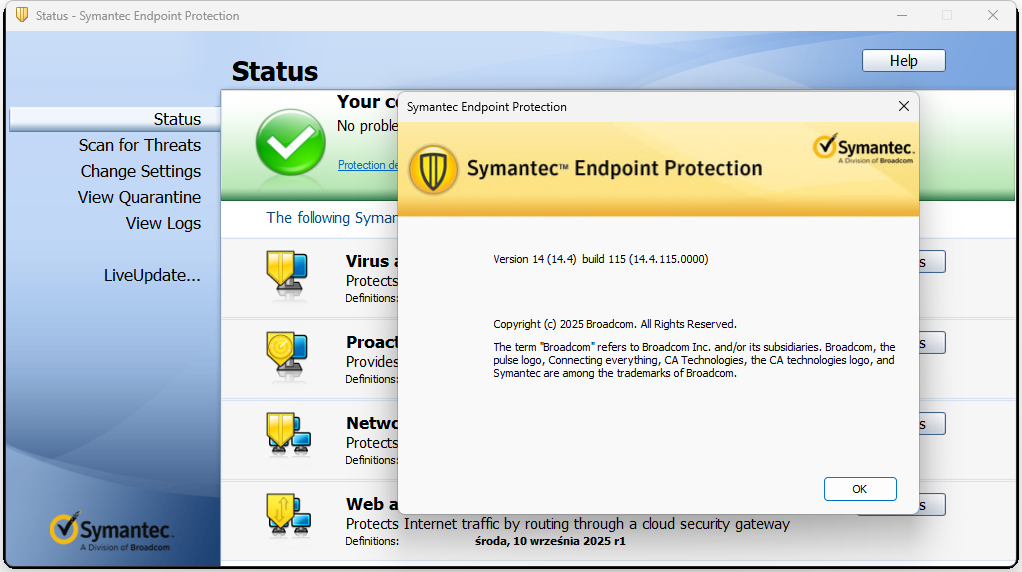Launch LiveUpdate from the sidebar
1022x572 pixels.
(x=152, y=276)
